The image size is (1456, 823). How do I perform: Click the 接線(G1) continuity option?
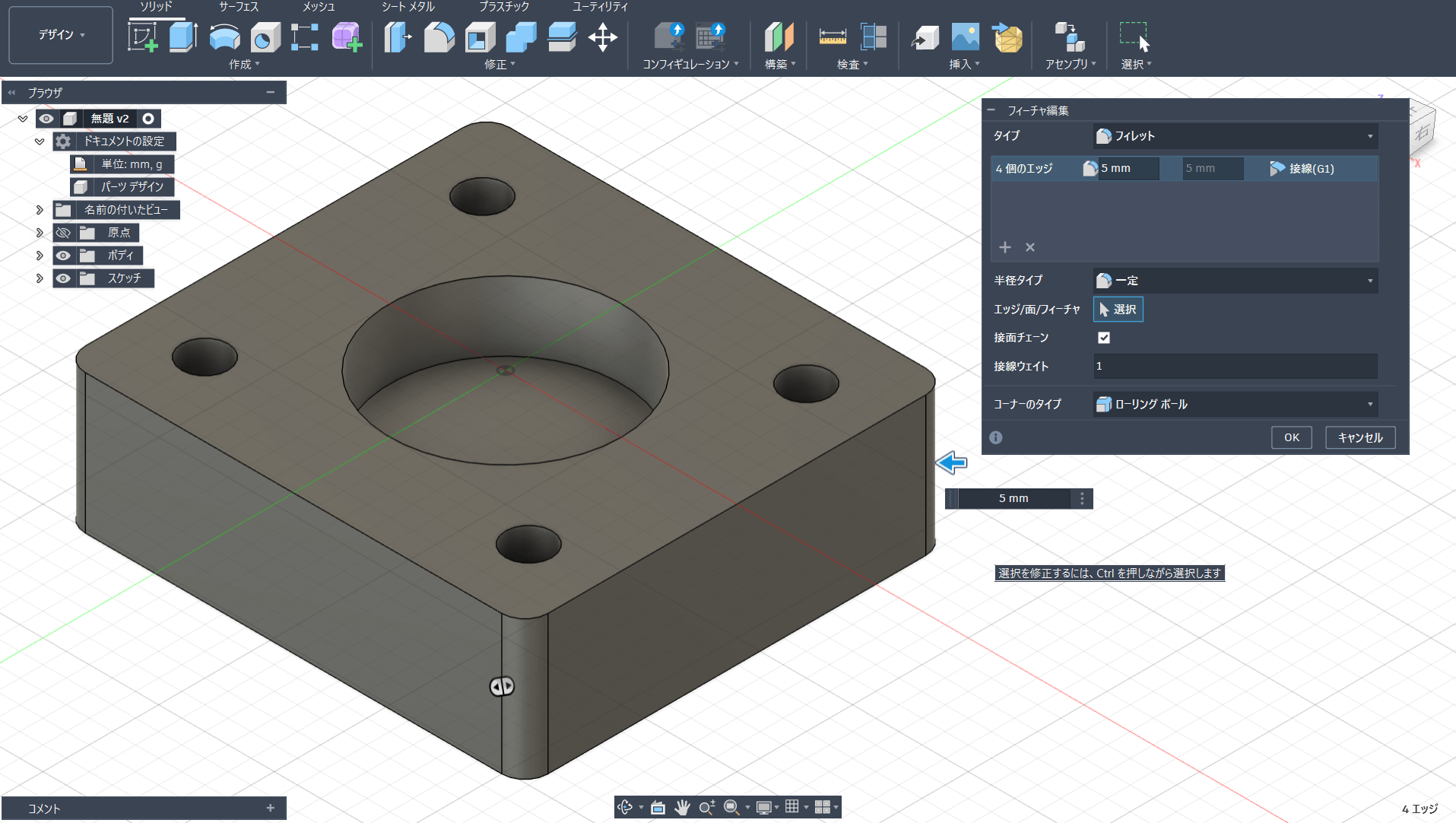tap(1302, 169)
